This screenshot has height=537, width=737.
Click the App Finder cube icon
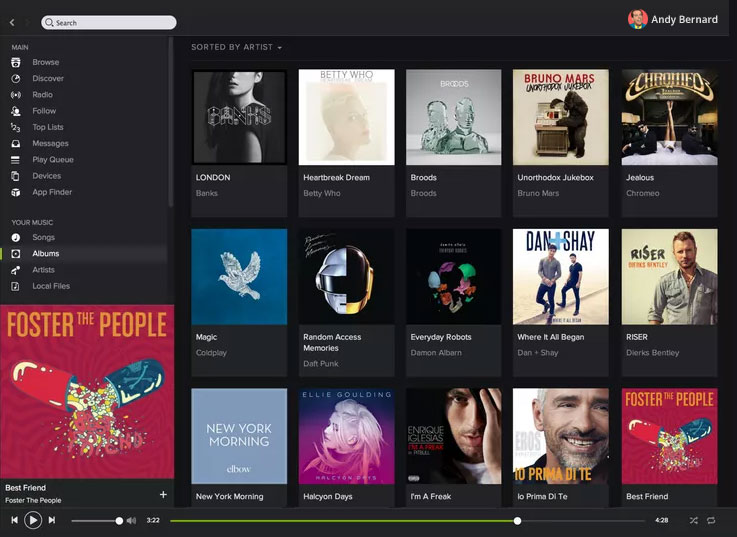click(16, 192)
